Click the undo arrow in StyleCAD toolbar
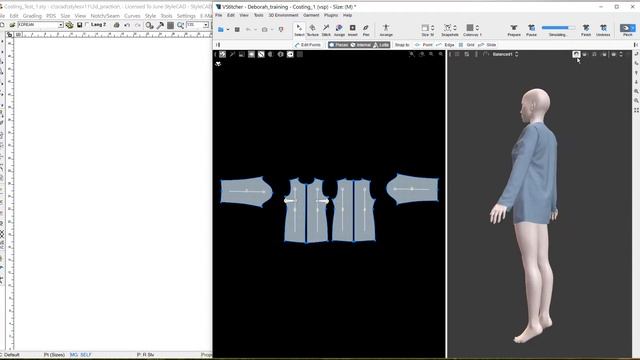Screen dimensions: 640x360 (x=127, y=25)
